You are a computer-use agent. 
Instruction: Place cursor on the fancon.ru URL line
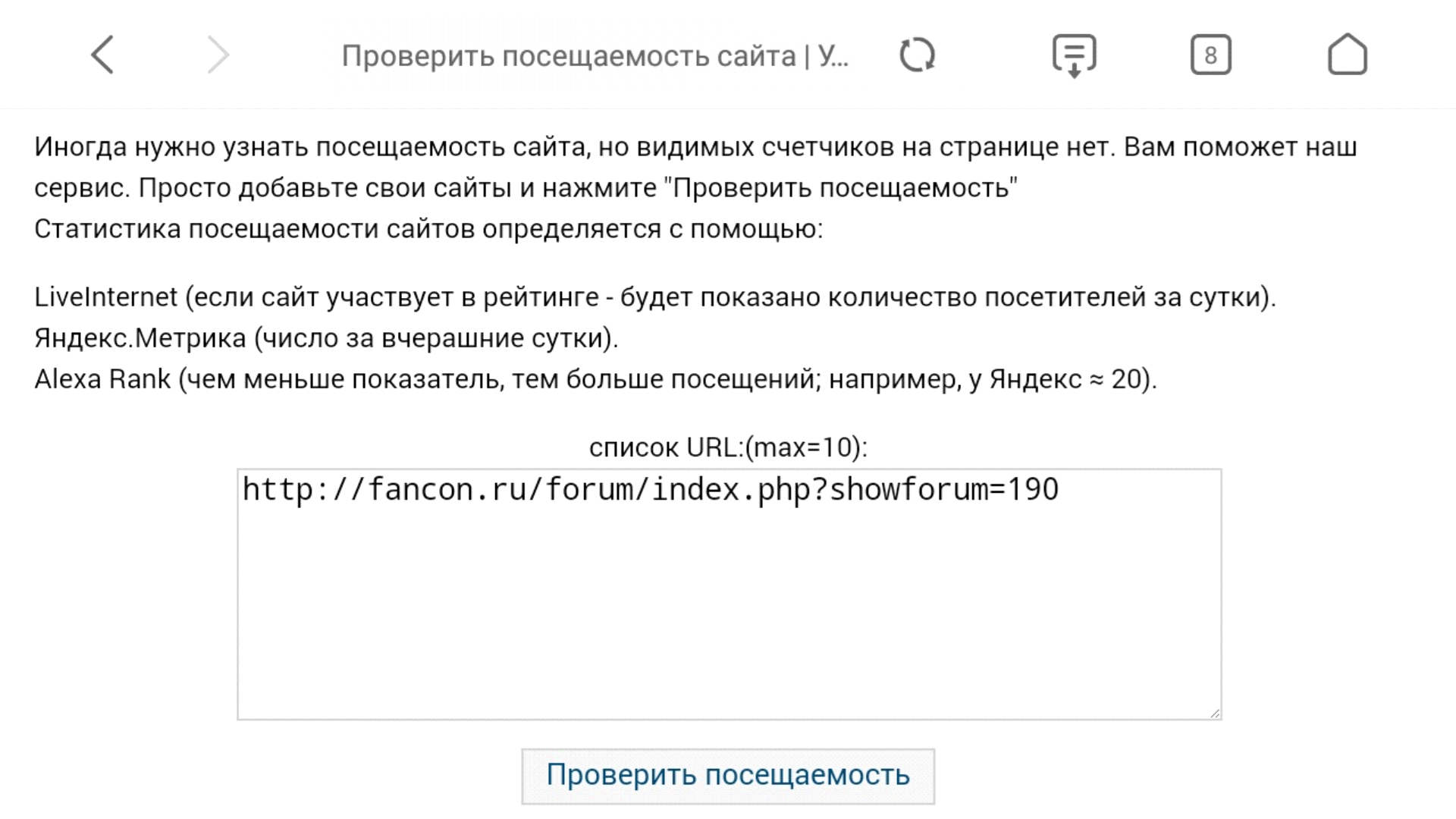tap(650, 490)
